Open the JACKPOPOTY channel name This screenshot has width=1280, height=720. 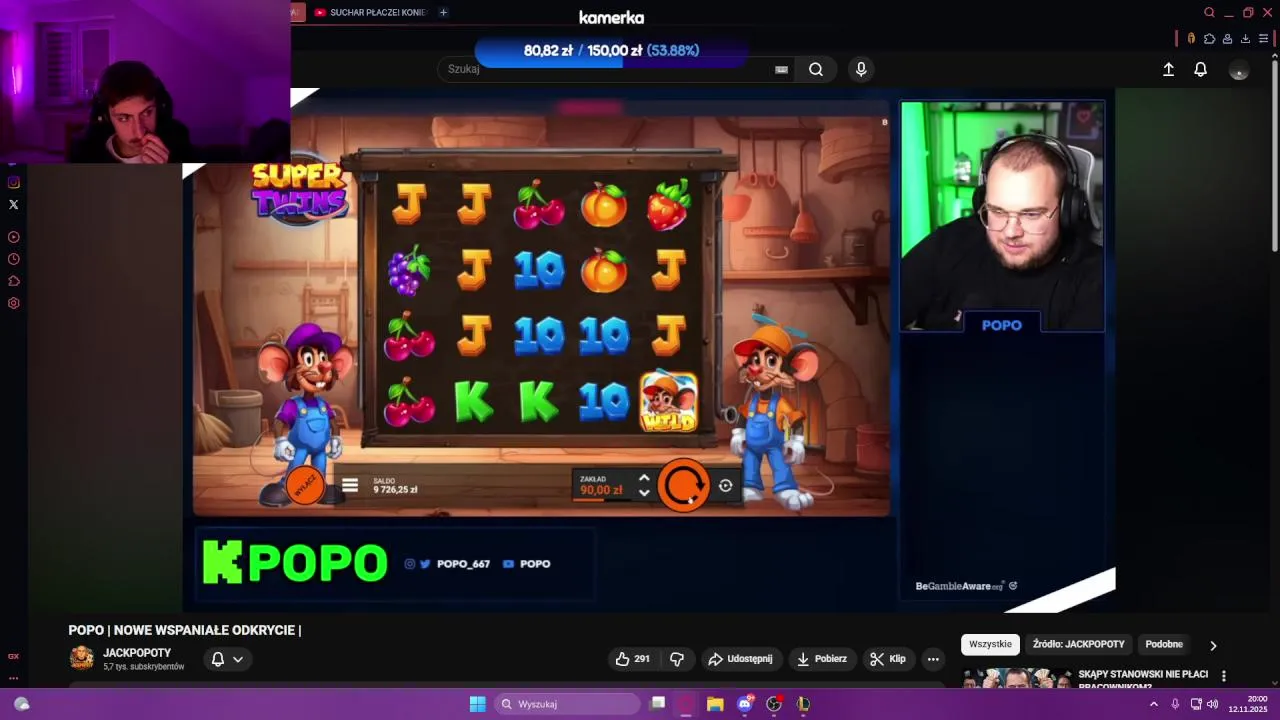(137, 653)
